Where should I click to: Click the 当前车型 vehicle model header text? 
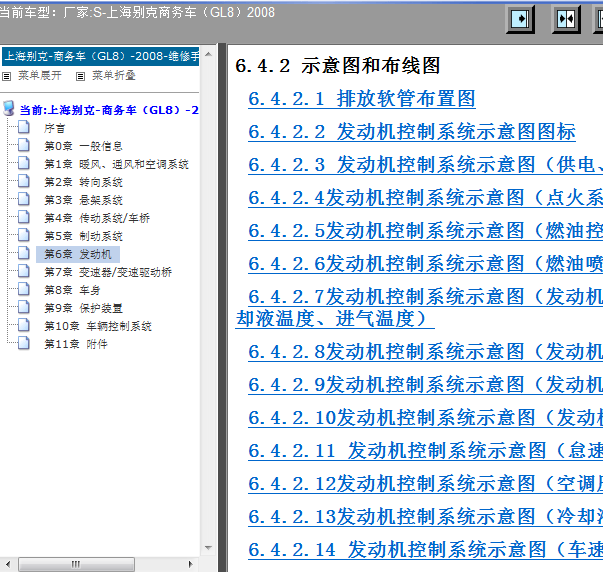pyautogui.click(x=137, y=13)
